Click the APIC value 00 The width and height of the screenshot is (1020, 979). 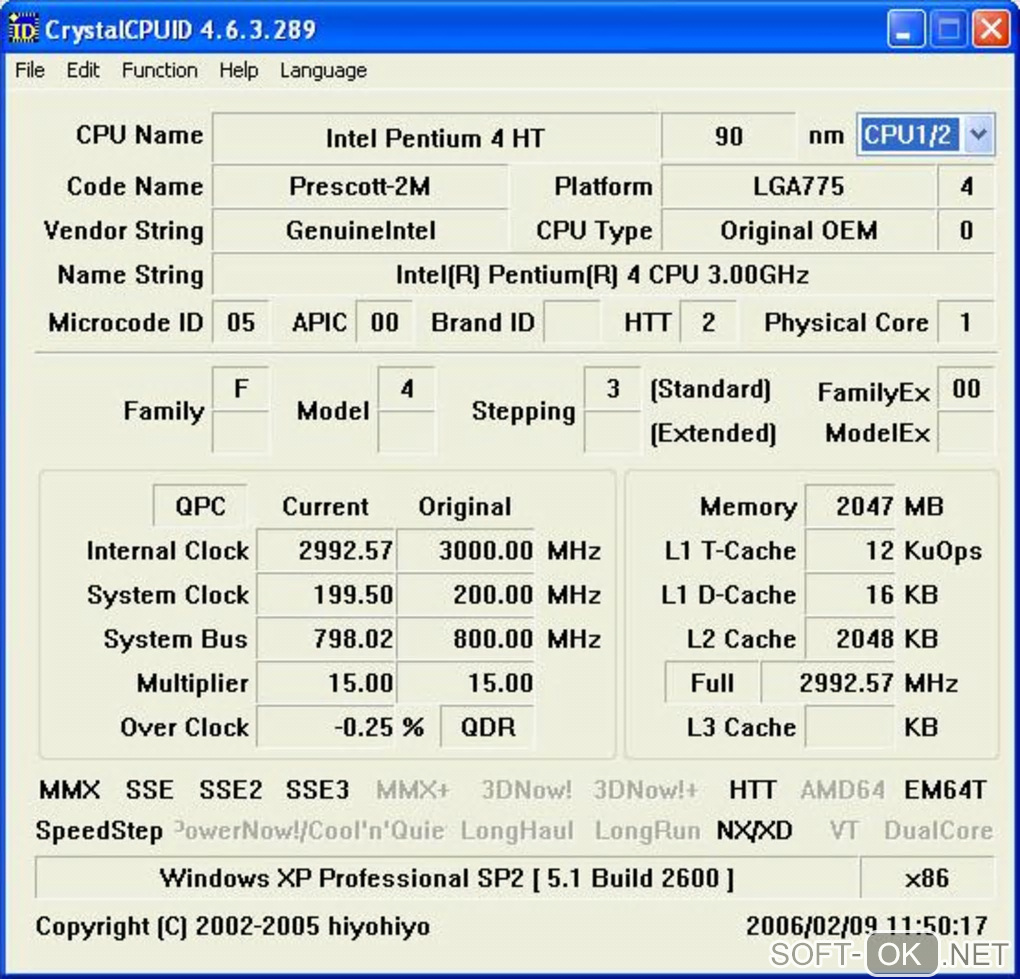pos(384,322)
